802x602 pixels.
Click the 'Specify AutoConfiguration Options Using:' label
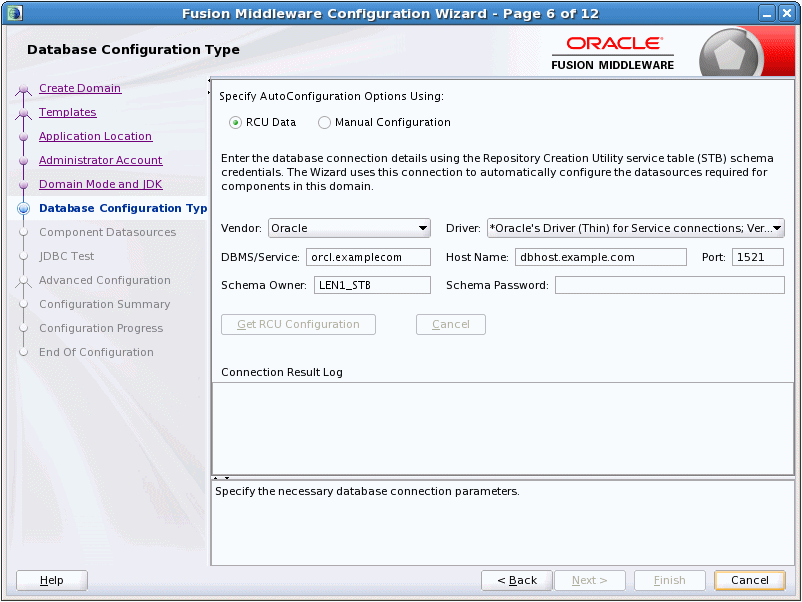tap(331, 96)
